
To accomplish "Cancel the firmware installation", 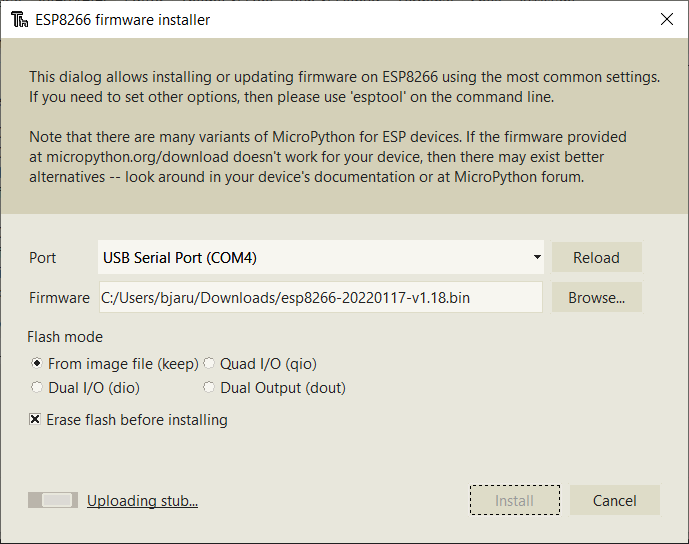I will [614, 500].
